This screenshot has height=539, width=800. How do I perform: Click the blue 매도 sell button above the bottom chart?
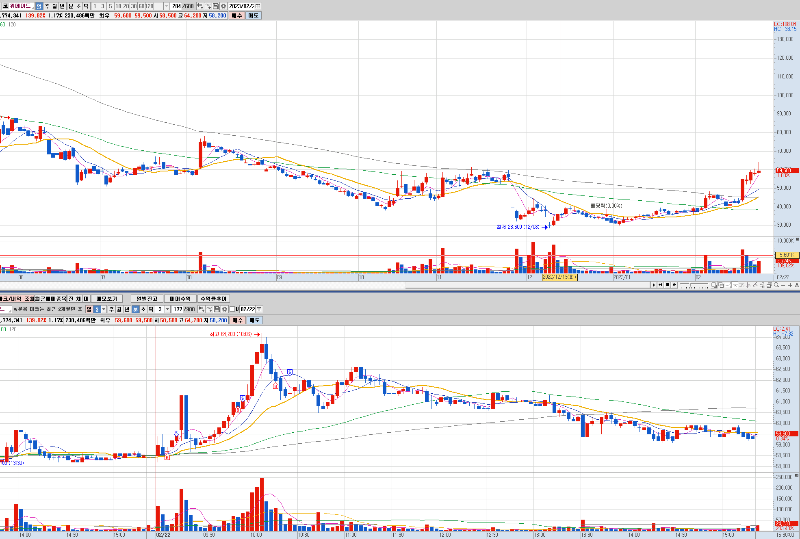[254, 320]
